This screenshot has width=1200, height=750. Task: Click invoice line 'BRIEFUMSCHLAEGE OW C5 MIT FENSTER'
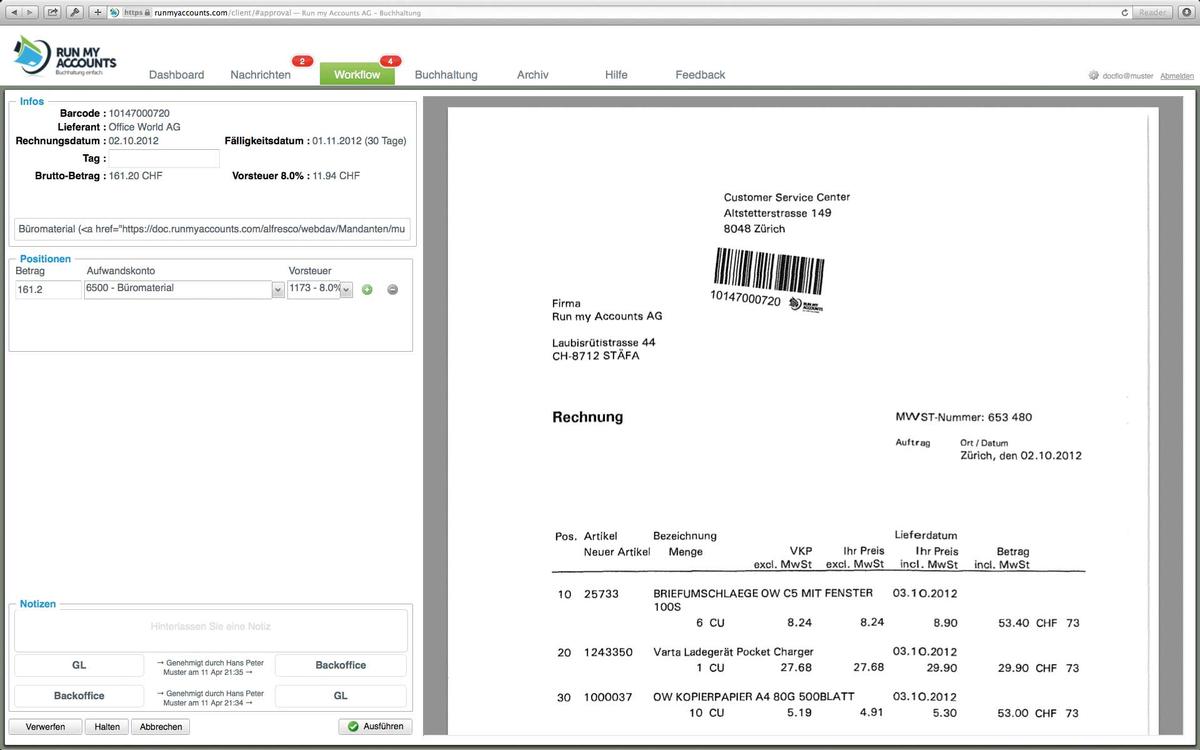pyautogui.click(x=763, y=593)
